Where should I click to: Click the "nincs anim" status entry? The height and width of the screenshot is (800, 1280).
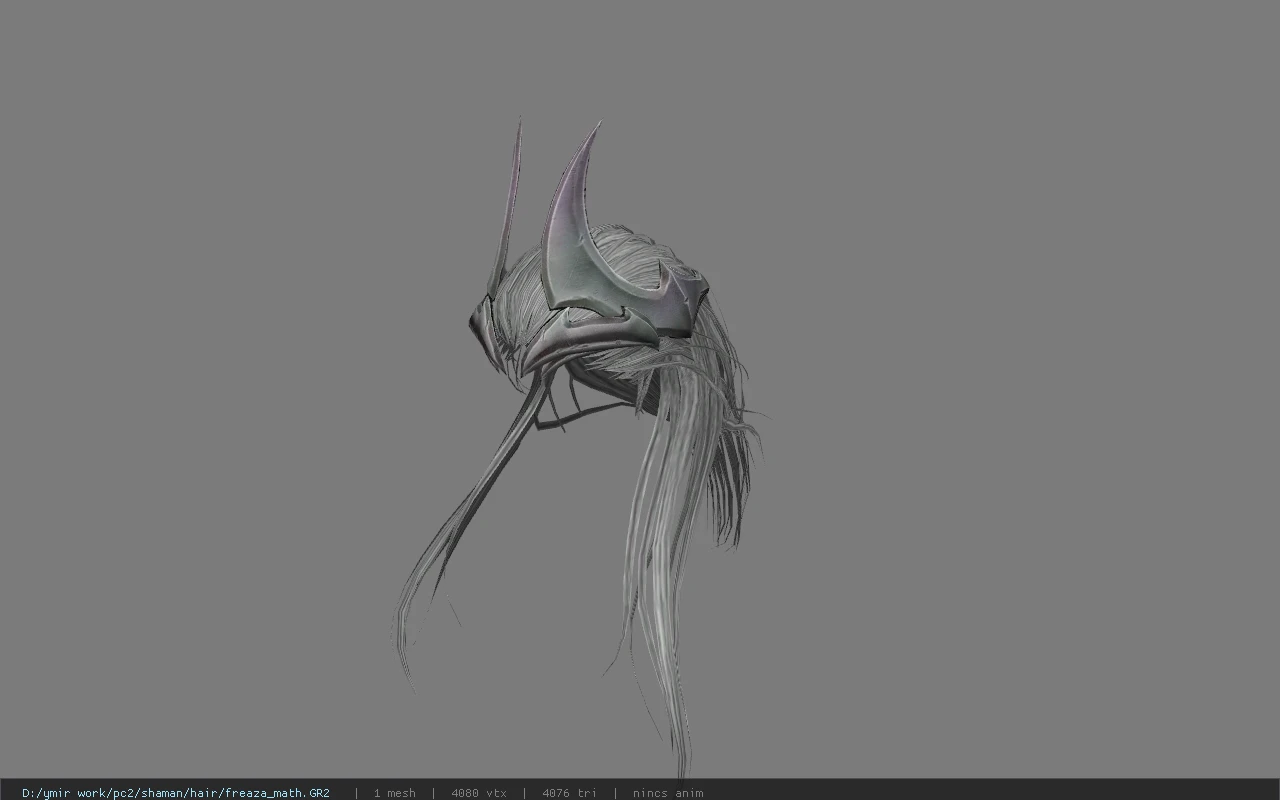[x=668, y=793]
